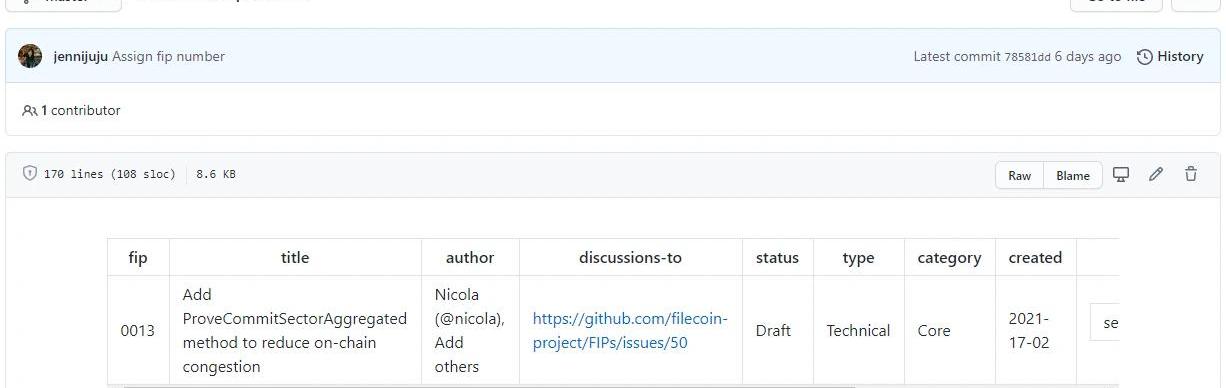
Task: Click the contributors people icon
Action: pyautogui.click(x=30, y=111)
